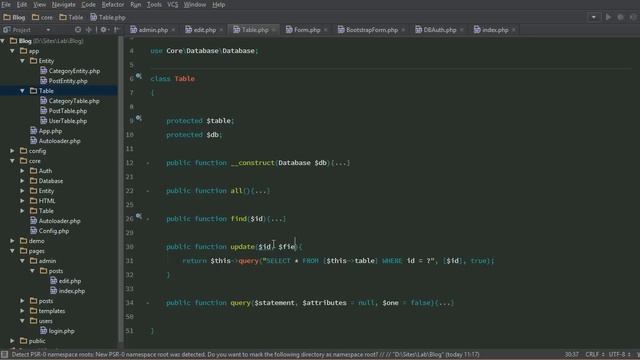Select CategoryTable.php in the project tree
Screen dimensions: 640x360
pyautogui.click(x=70, y=101)
